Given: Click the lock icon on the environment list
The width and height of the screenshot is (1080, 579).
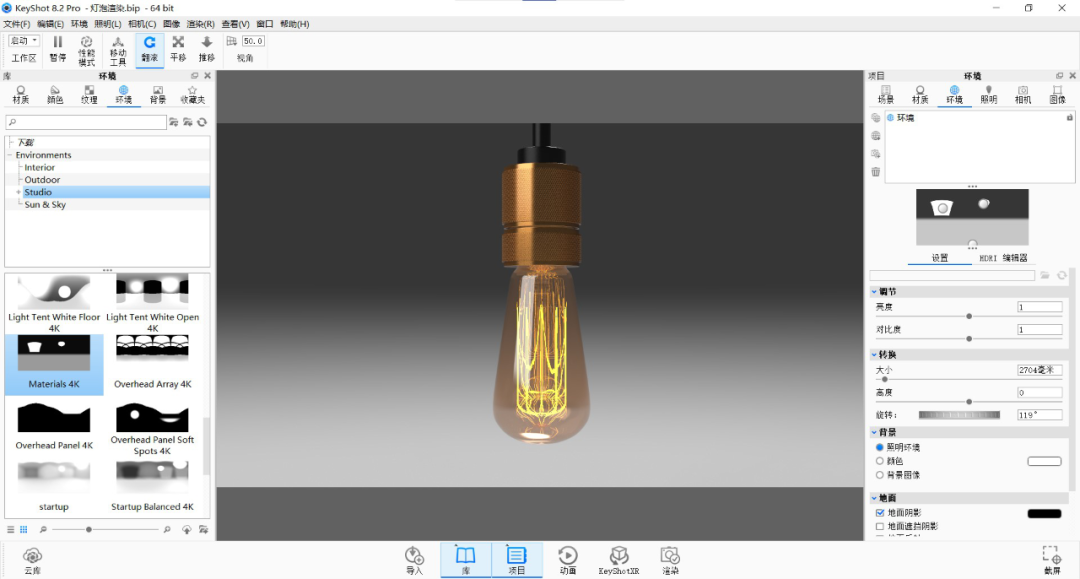Looking at the screenshot, I should tap(1069, 118).
